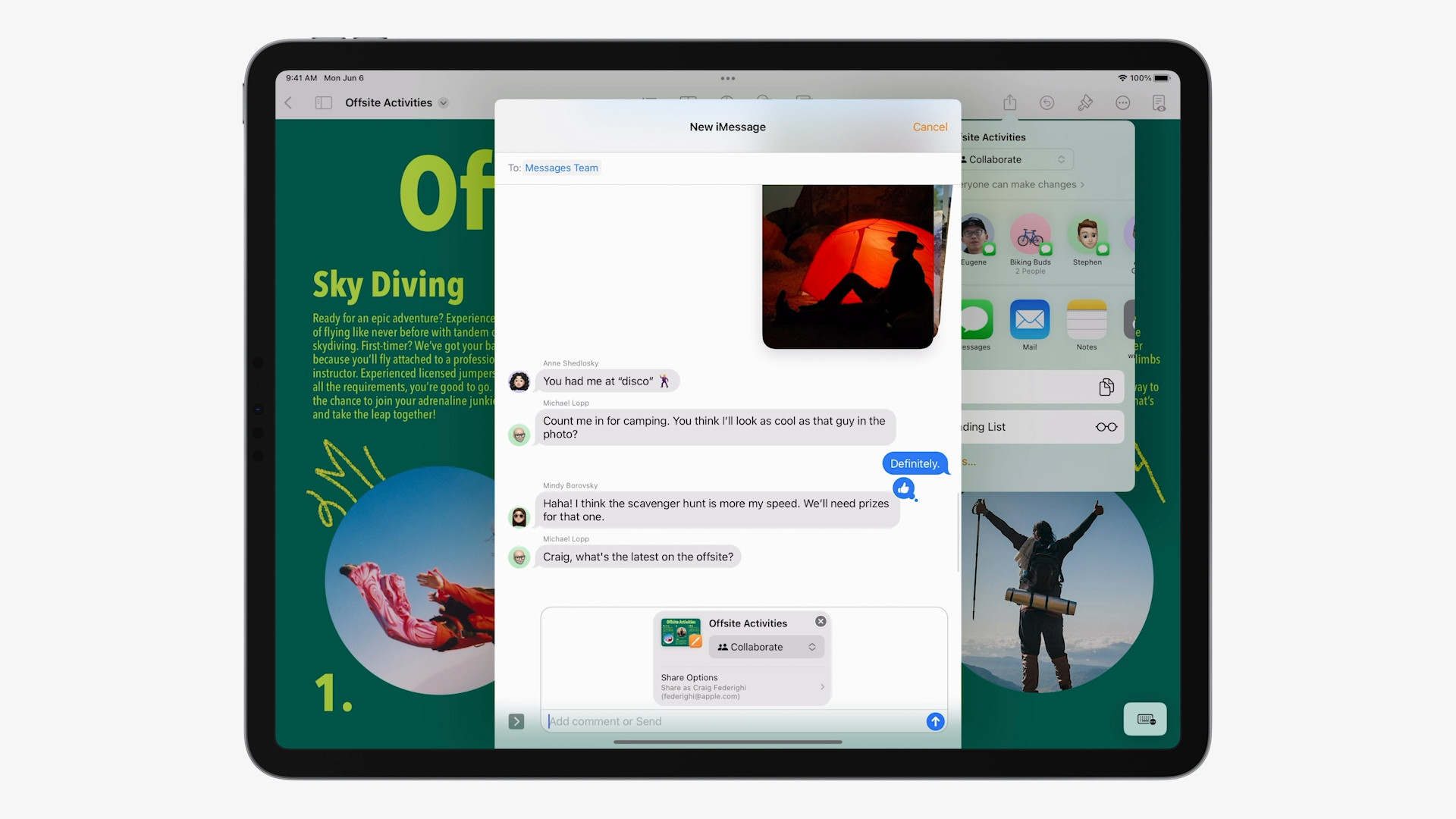
Task: Tap the blue send arrow button
Action: click(935, 721)
